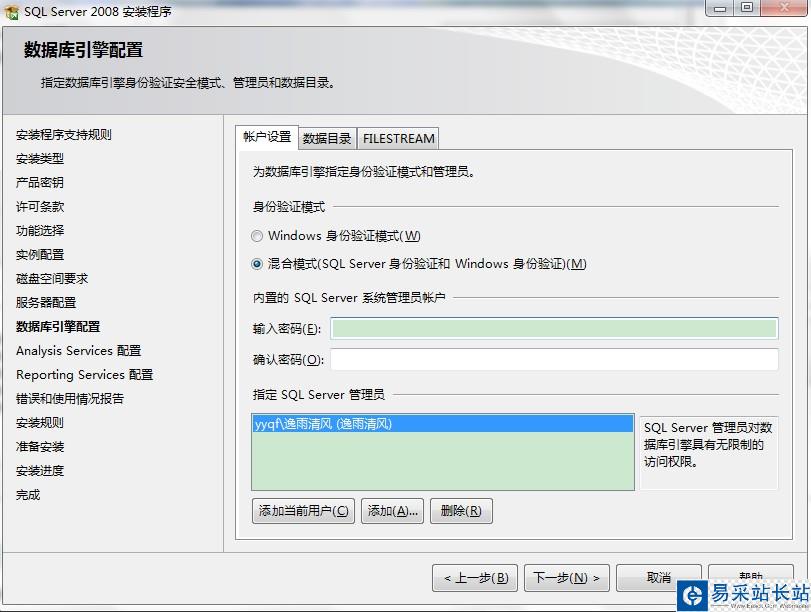This screenshot has height=612, width=811.
Task: Click the 删除(R) button
Action: [x=461, y=511]
